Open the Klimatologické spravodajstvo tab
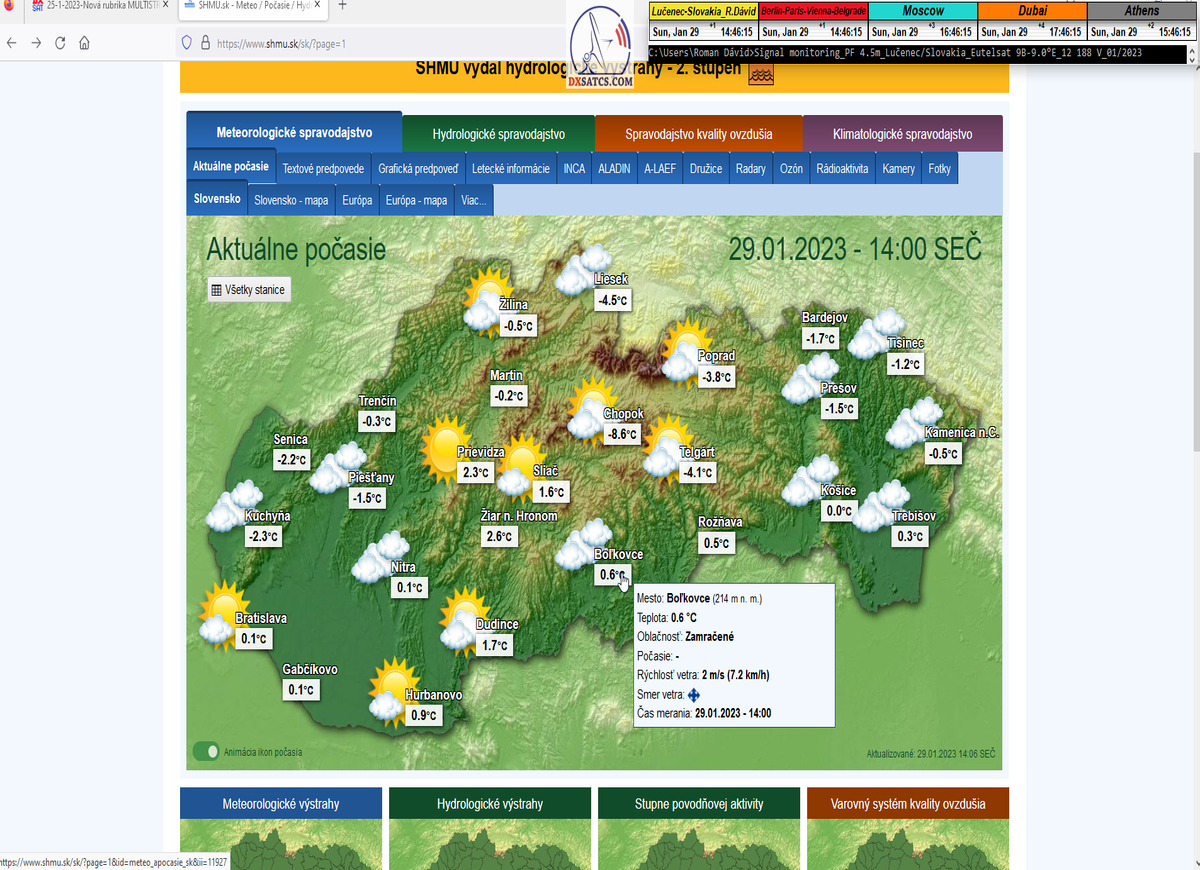This screenshot has width=1200, height=870. point(902,134)
